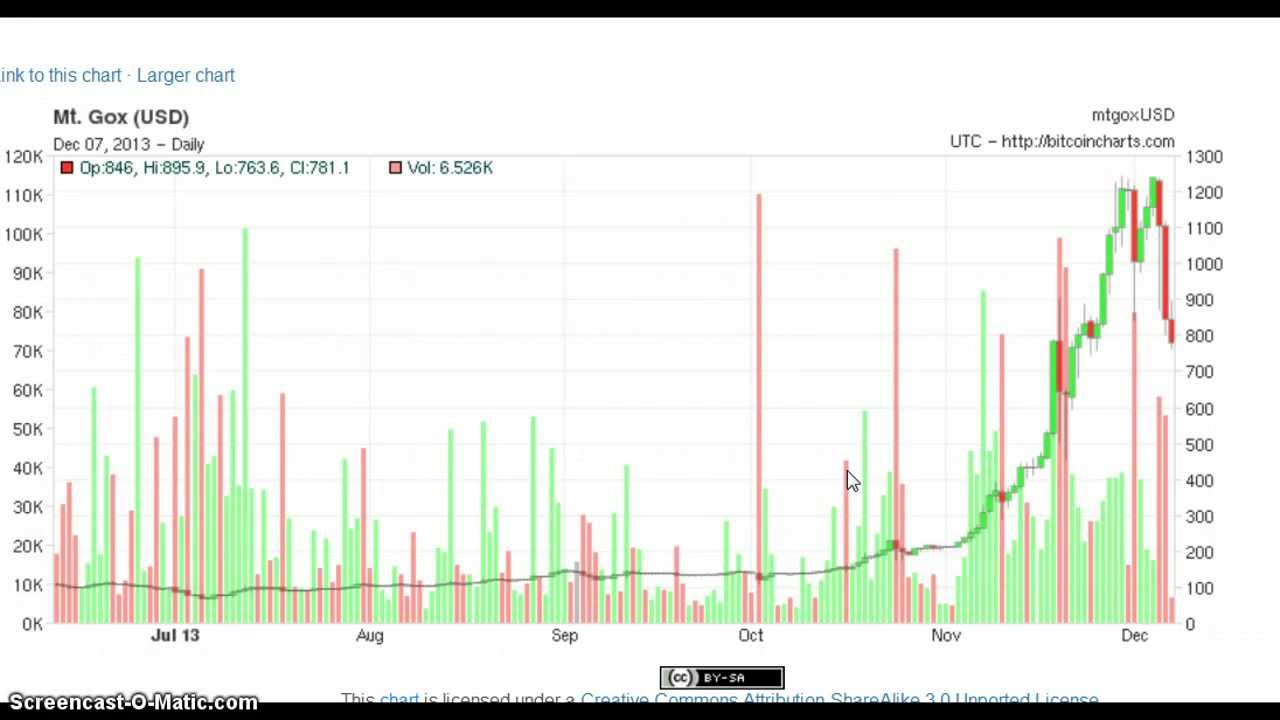Click the '30K' volume axis label

coord(28,507)
